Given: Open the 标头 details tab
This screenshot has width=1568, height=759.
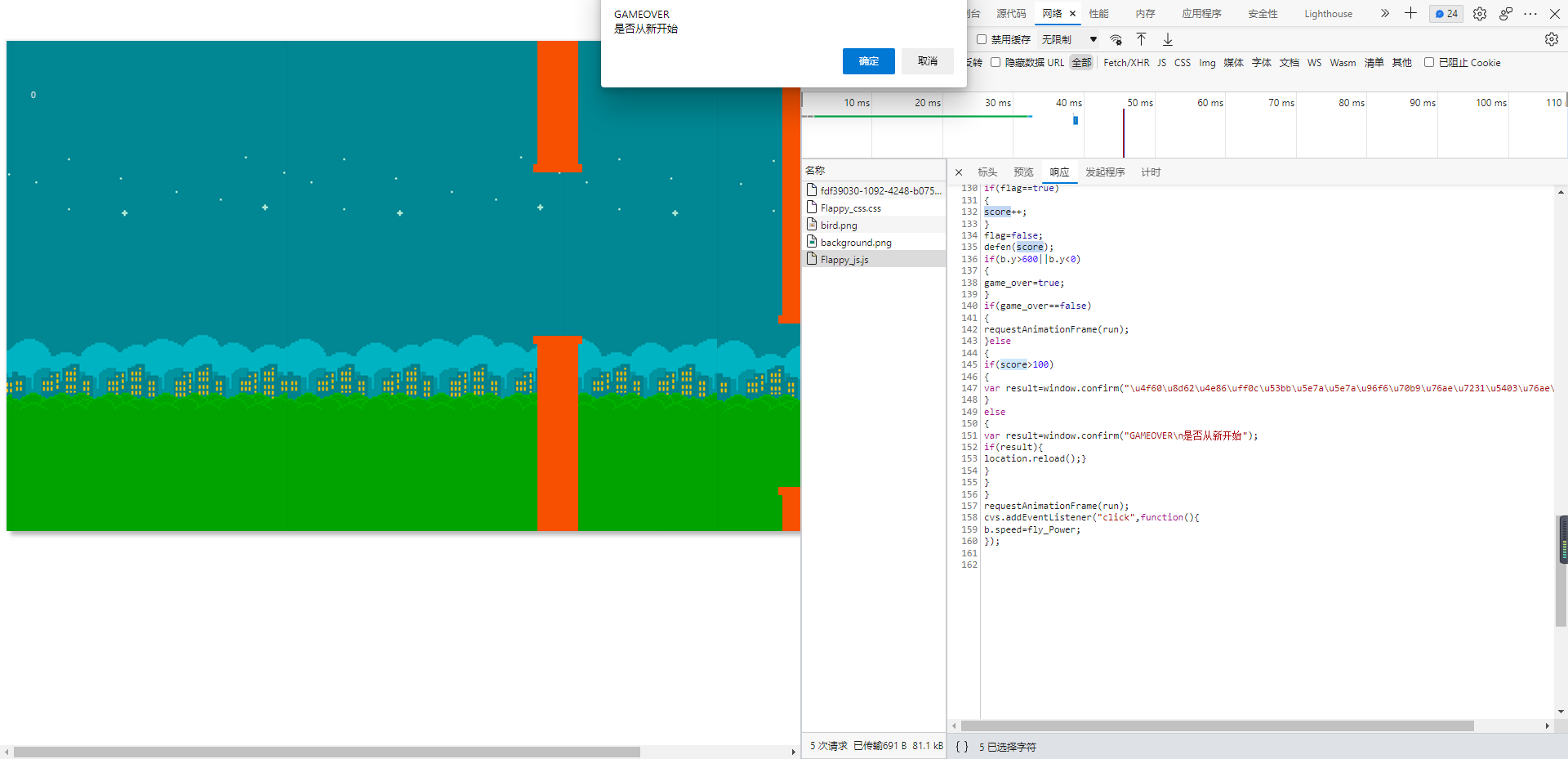Looking at the screenshot, I should tap(987, 172).
